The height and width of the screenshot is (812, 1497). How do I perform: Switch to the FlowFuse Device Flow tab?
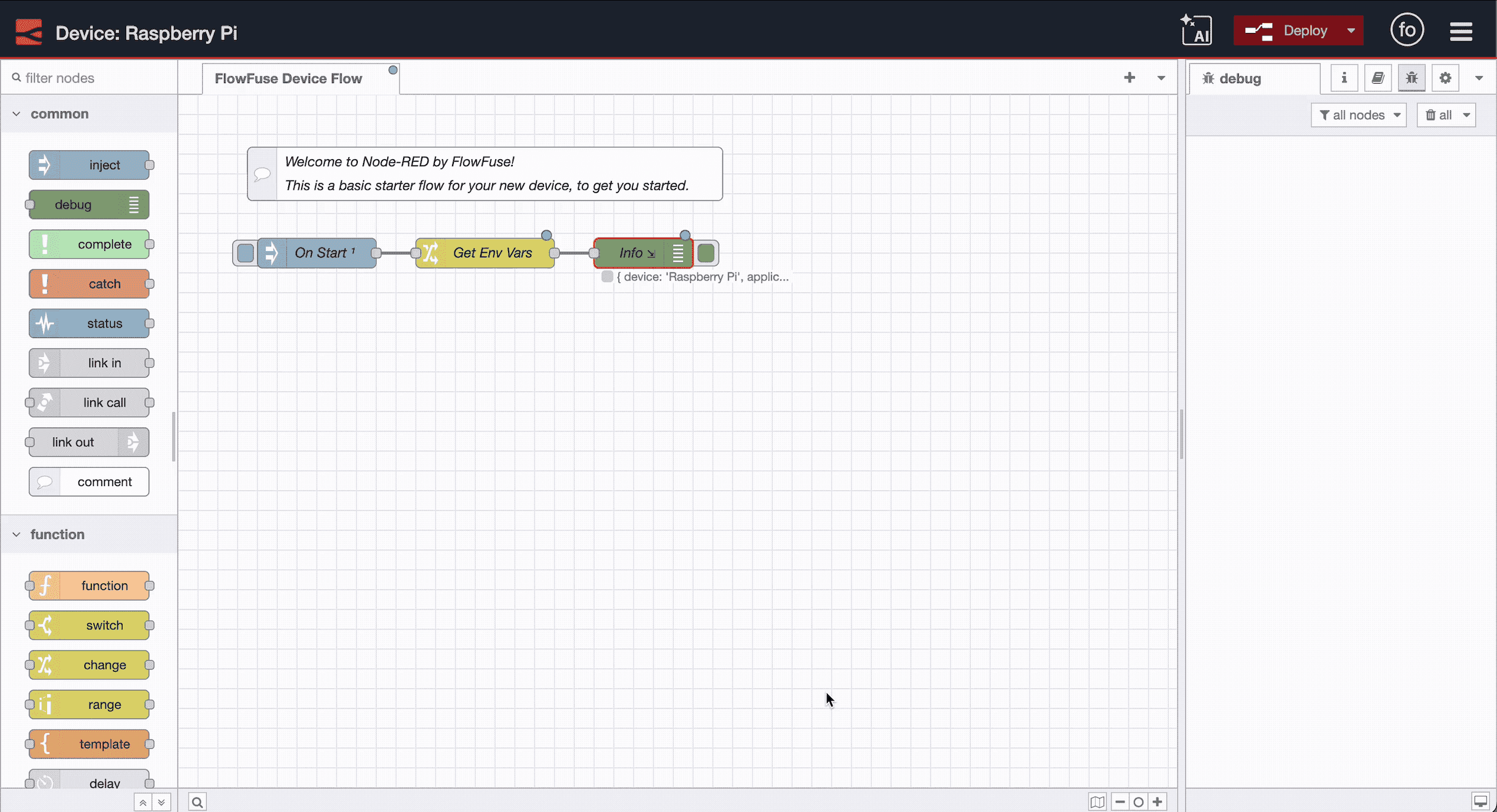pyautogui.click(x=288, y=78)
